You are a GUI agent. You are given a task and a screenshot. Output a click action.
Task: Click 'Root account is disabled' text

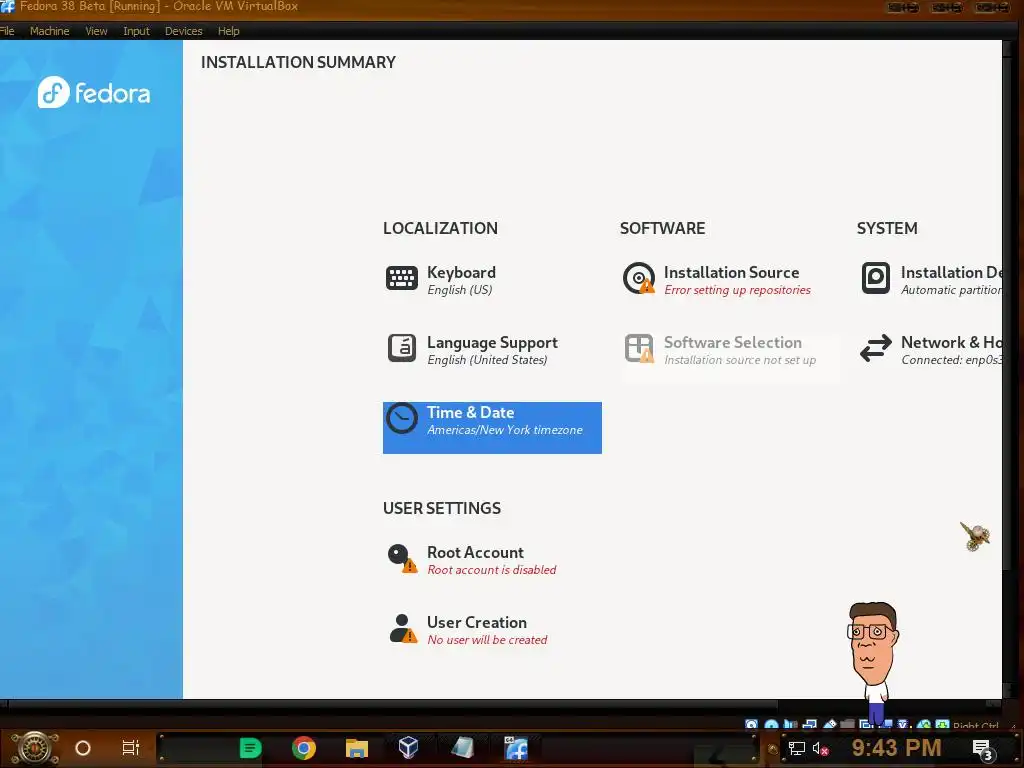coord(492,569)
